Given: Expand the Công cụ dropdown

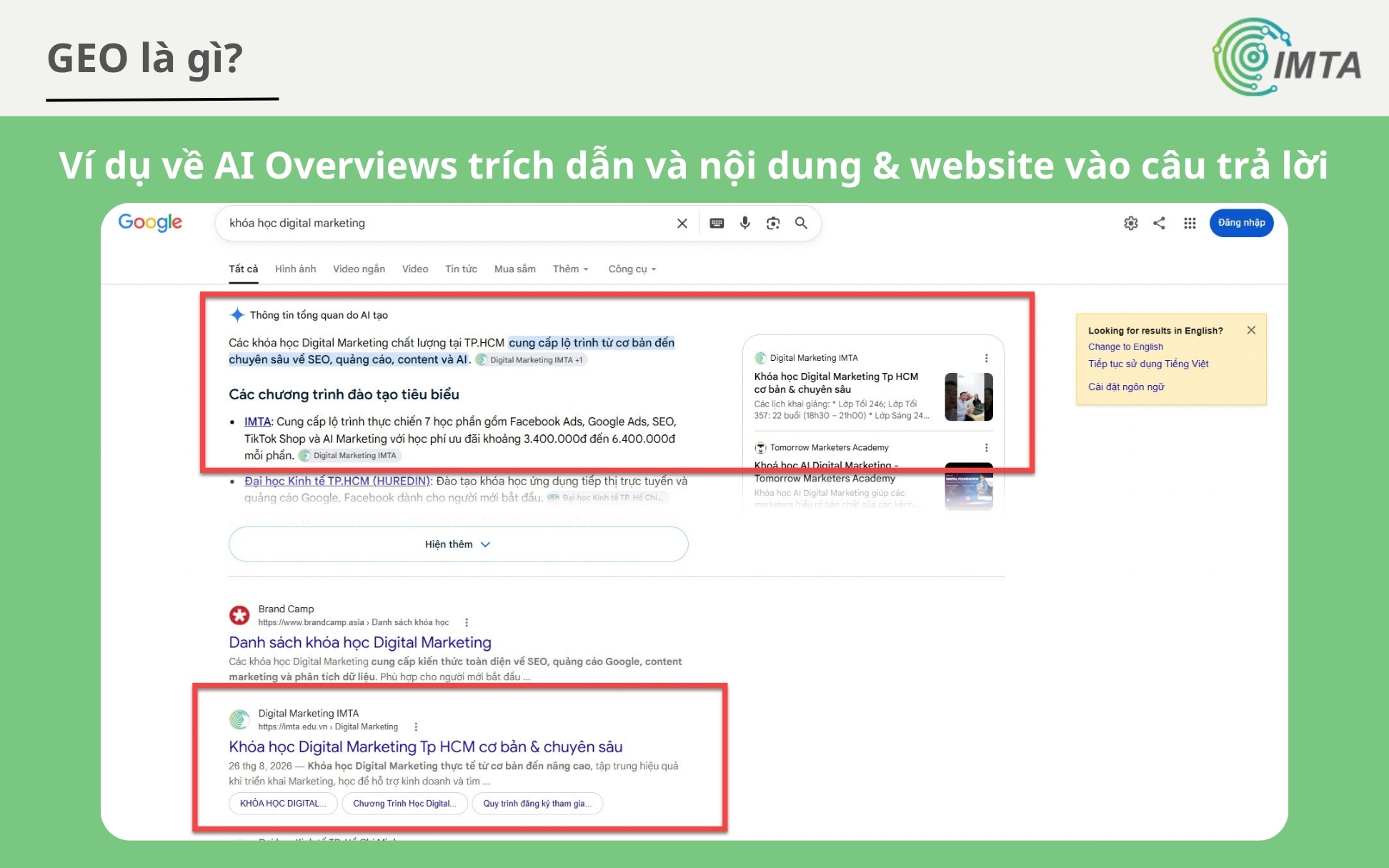Looking at the screenshot, I should (632, 269).
